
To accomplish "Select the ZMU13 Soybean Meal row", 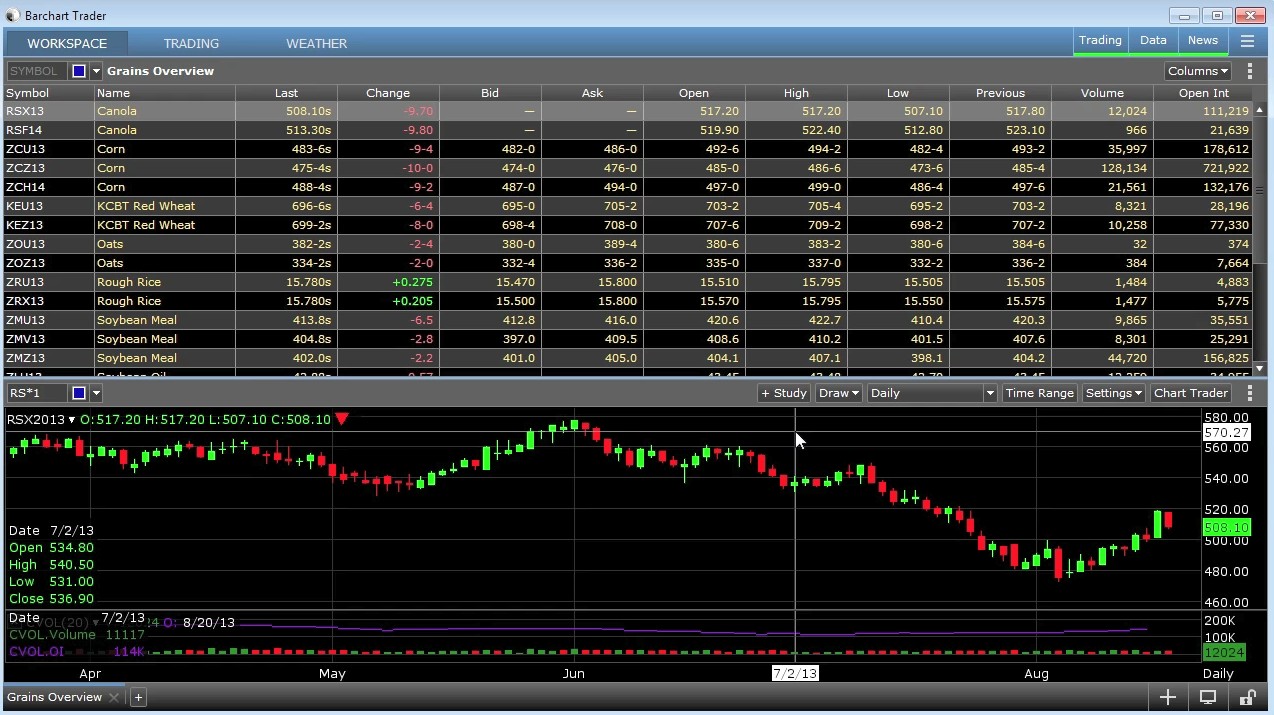I will coord(628,320).
